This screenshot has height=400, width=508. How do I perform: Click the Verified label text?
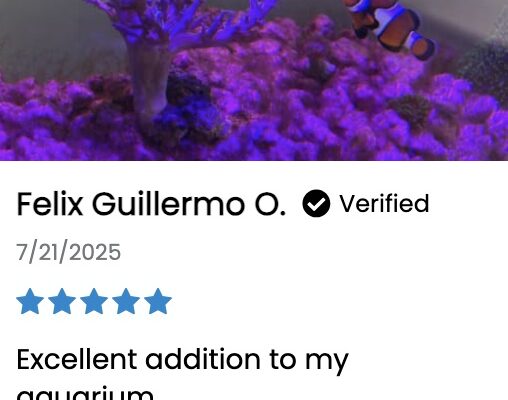point(384,203)
